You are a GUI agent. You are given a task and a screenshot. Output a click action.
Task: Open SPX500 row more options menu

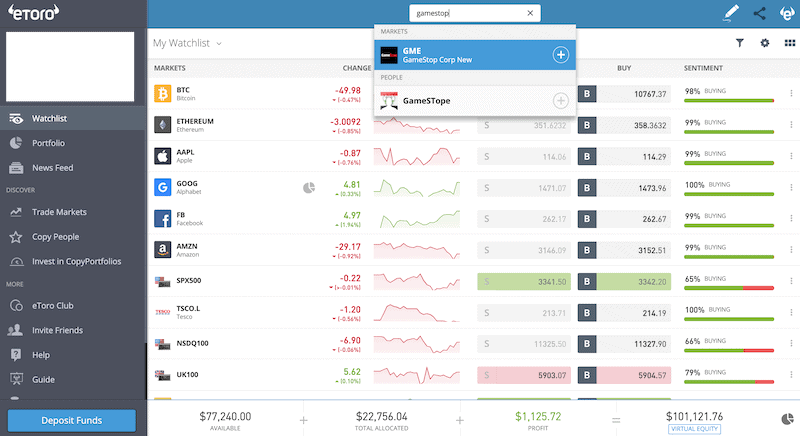[x=791, y=281]
